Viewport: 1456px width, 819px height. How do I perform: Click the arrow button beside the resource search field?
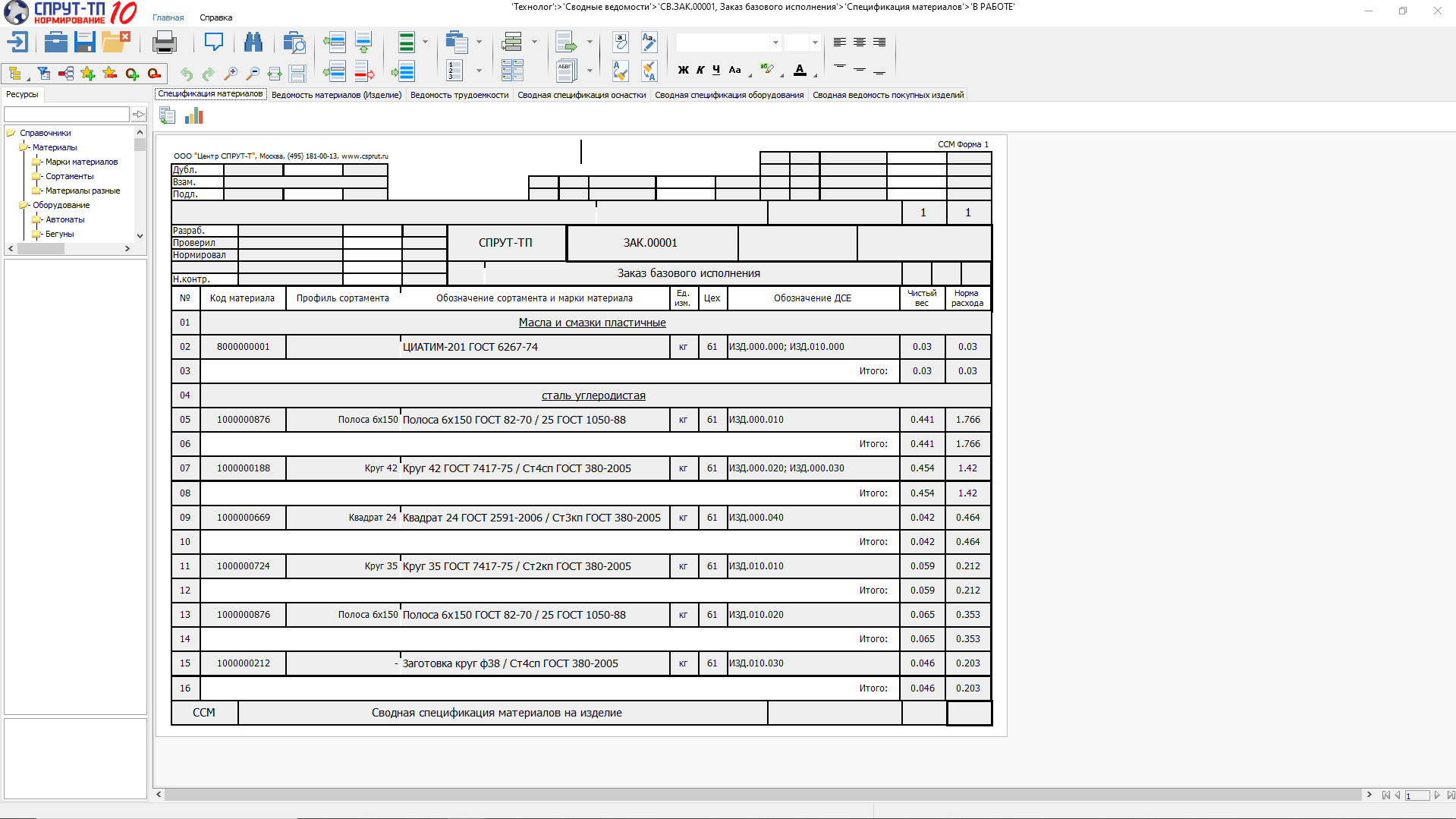(138, 115)
